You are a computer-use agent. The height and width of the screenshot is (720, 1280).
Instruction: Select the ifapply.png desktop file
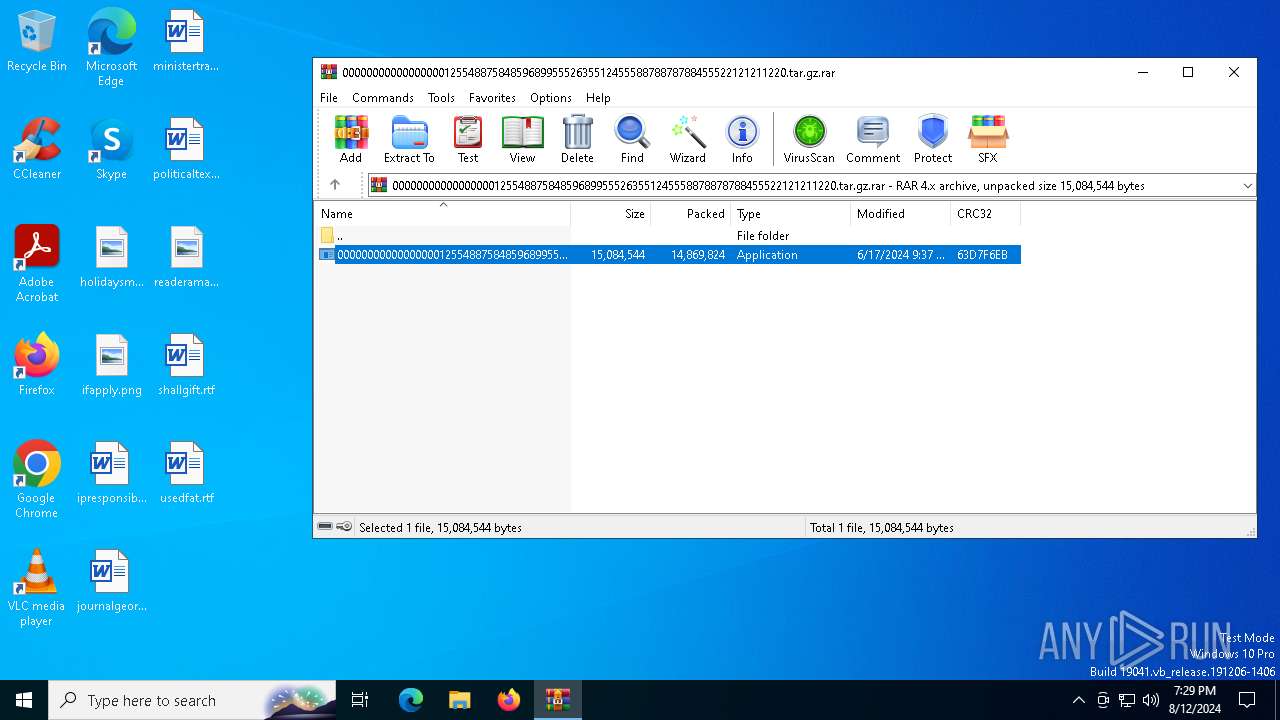point(111,365)
